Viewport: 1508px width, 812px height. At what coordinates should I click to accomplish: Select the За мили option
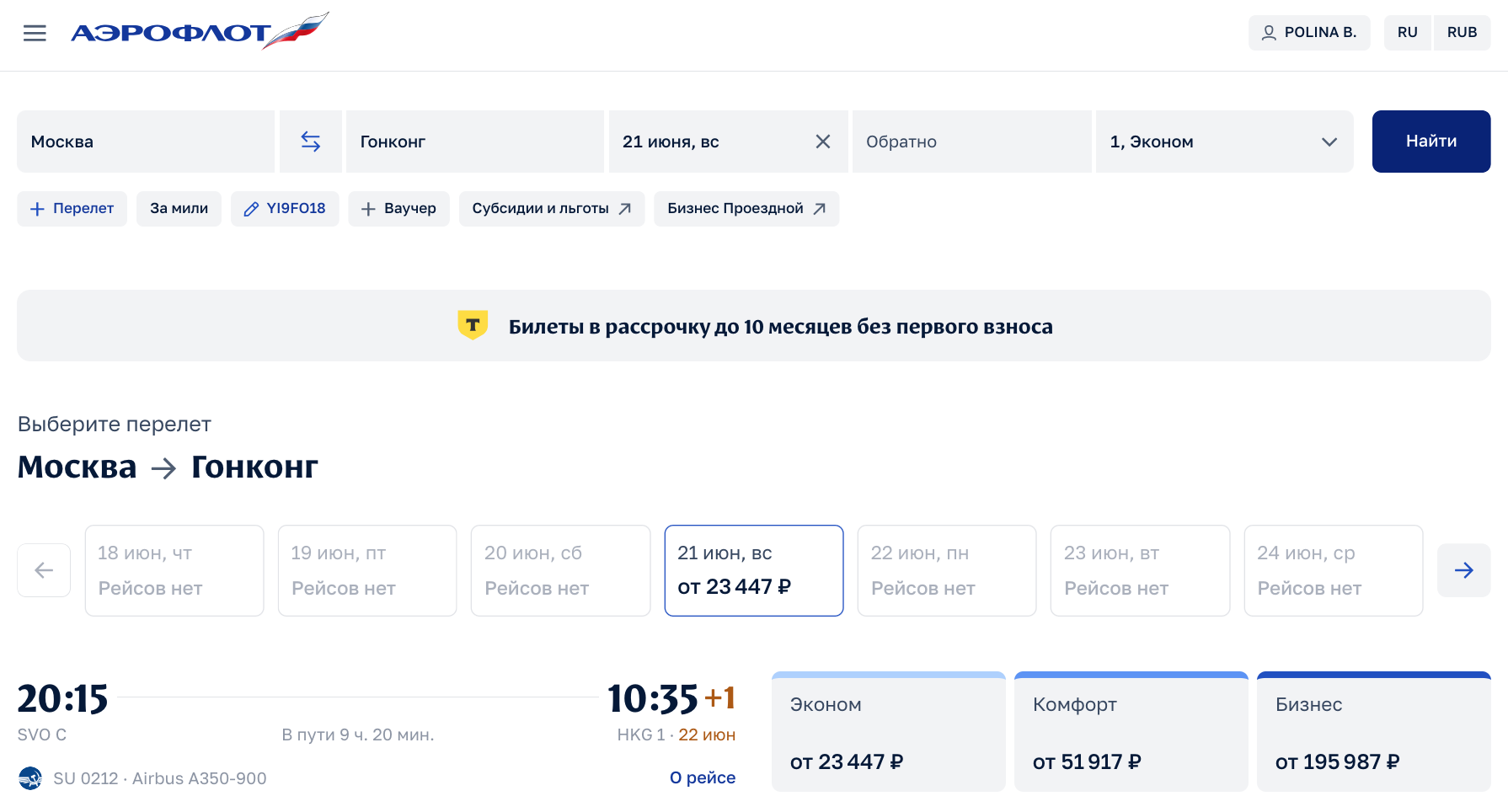pyautogui.click(x=179, y=209)
